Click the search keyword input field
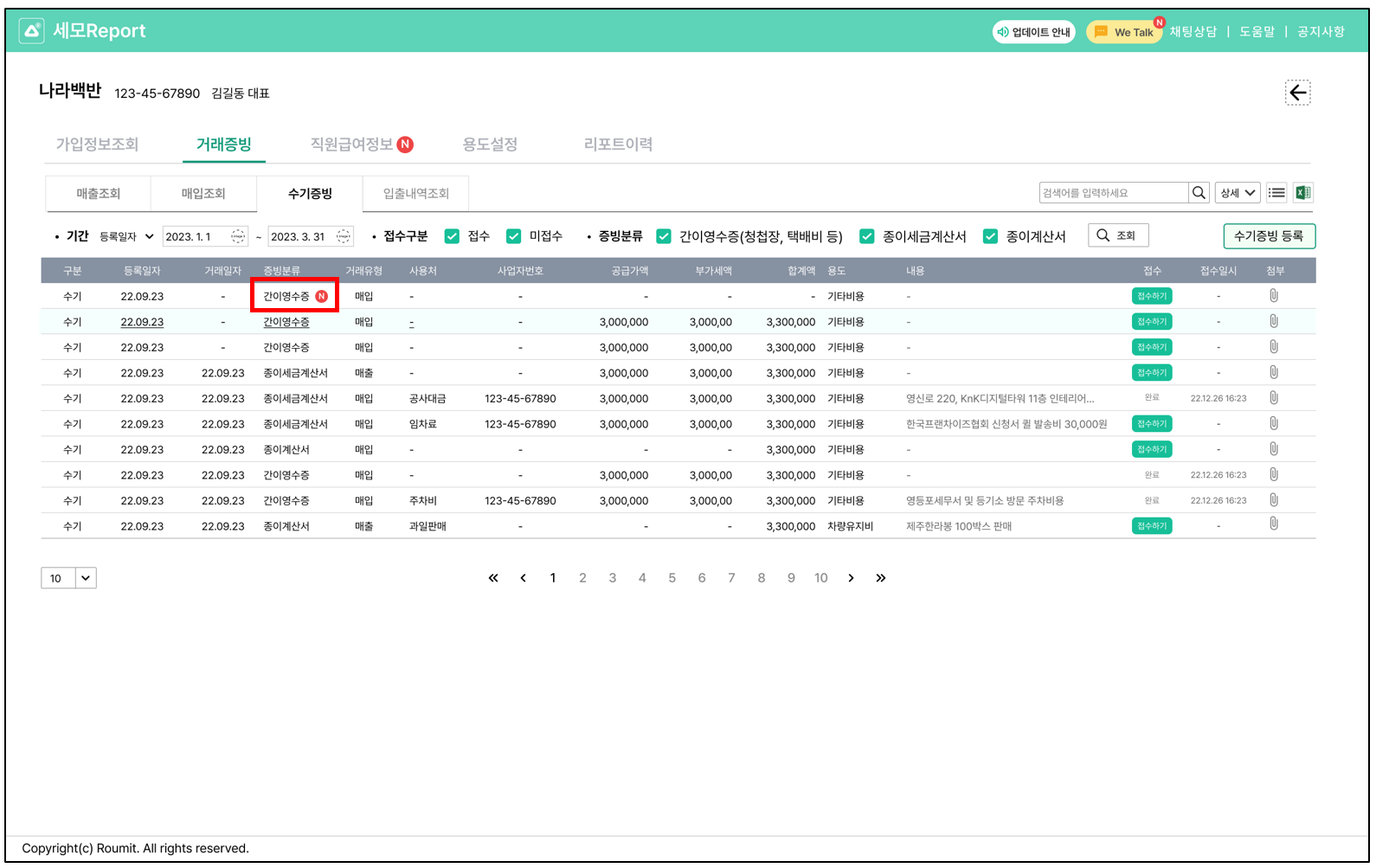The width and height of the screenshot is (1376, 868). (1113, 193)
